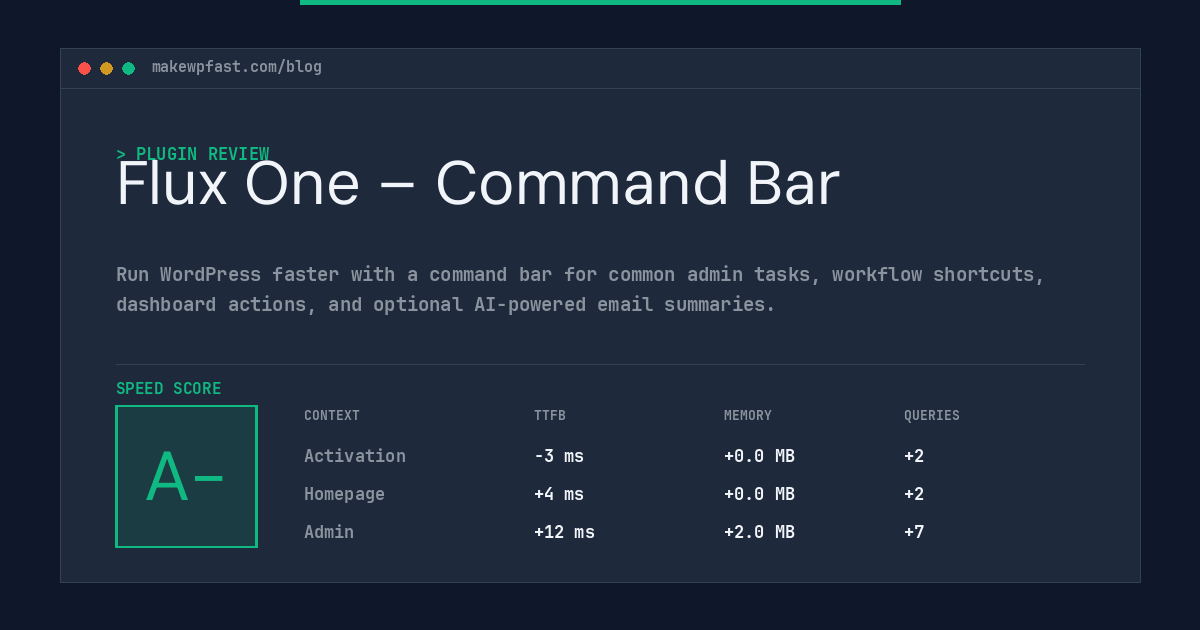This screenshot has width=1200, height=630.
Task: Click the green maximize dot
Action: (128, 68)
